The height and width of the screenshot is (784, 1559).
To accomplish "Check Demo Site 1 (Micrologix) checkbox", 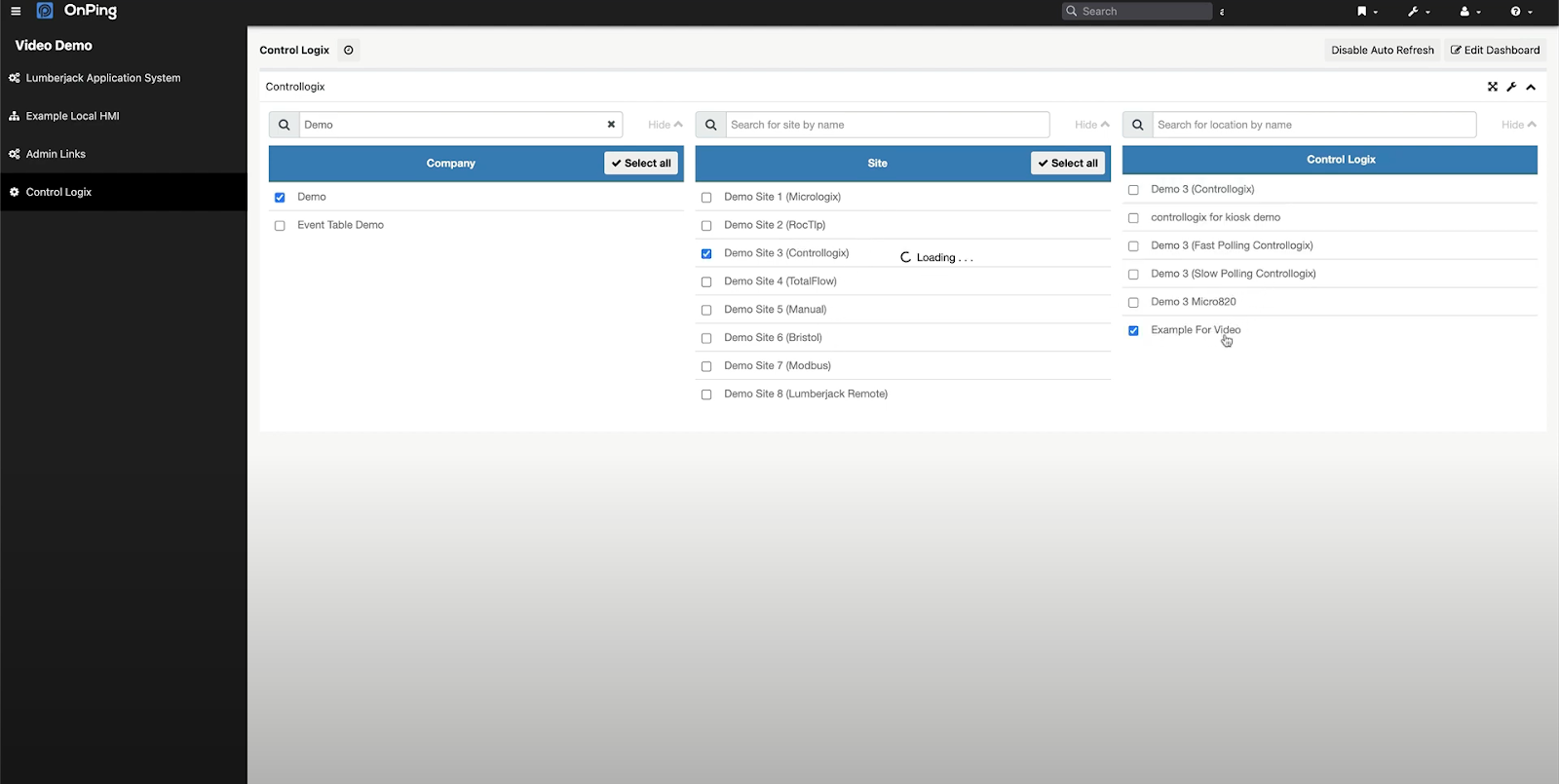I will click(x=706, y=198).
